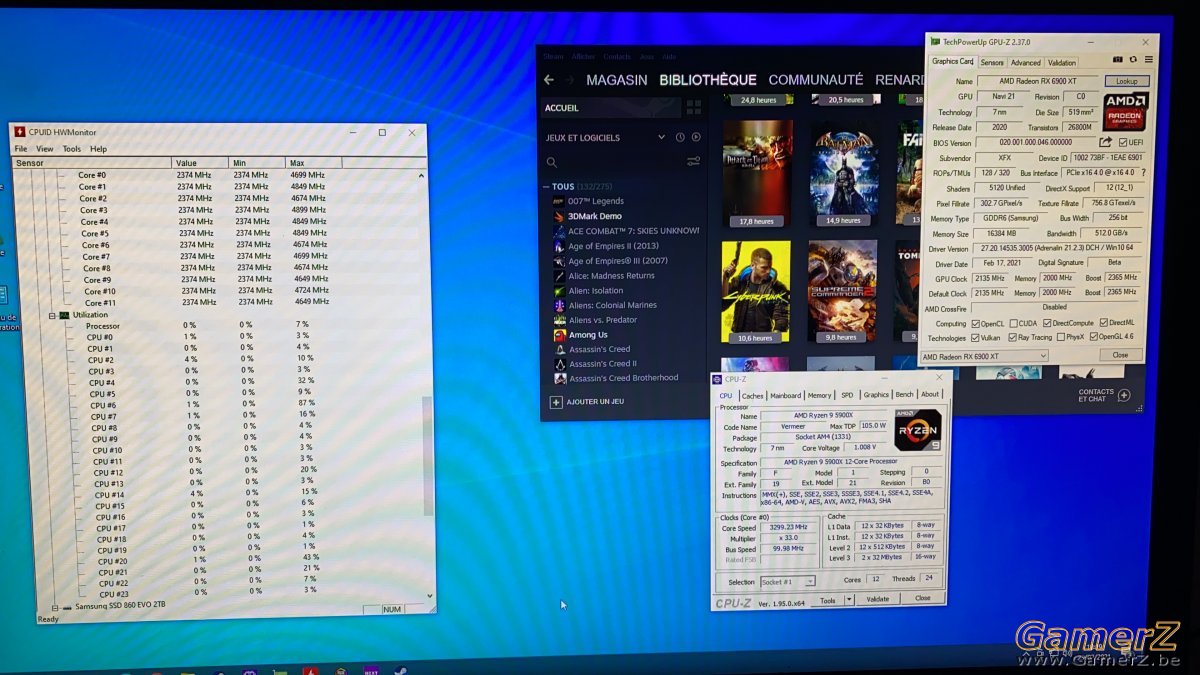Click the HWMonitor title bar app icon

point(19,131)
